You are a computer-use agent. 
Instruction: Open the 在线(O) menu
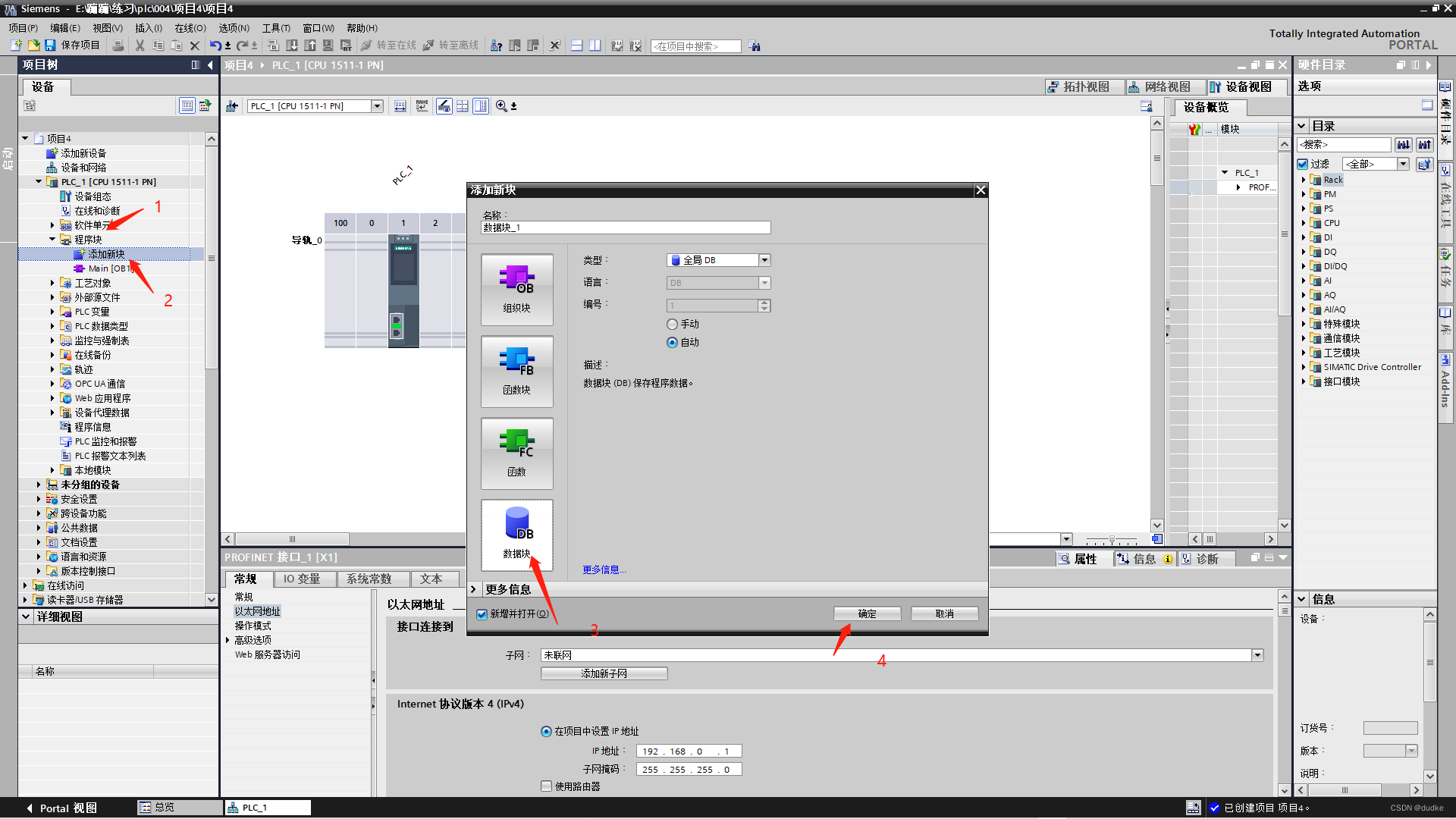[190, 28]
